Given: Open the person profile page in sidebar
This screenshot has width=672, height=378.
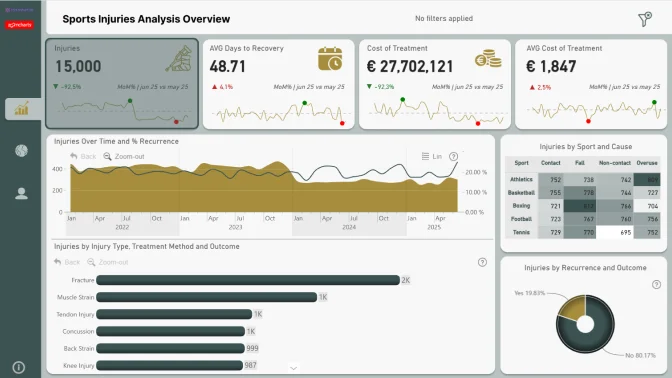Looking at the screenshot, I should tap(21, 194).
